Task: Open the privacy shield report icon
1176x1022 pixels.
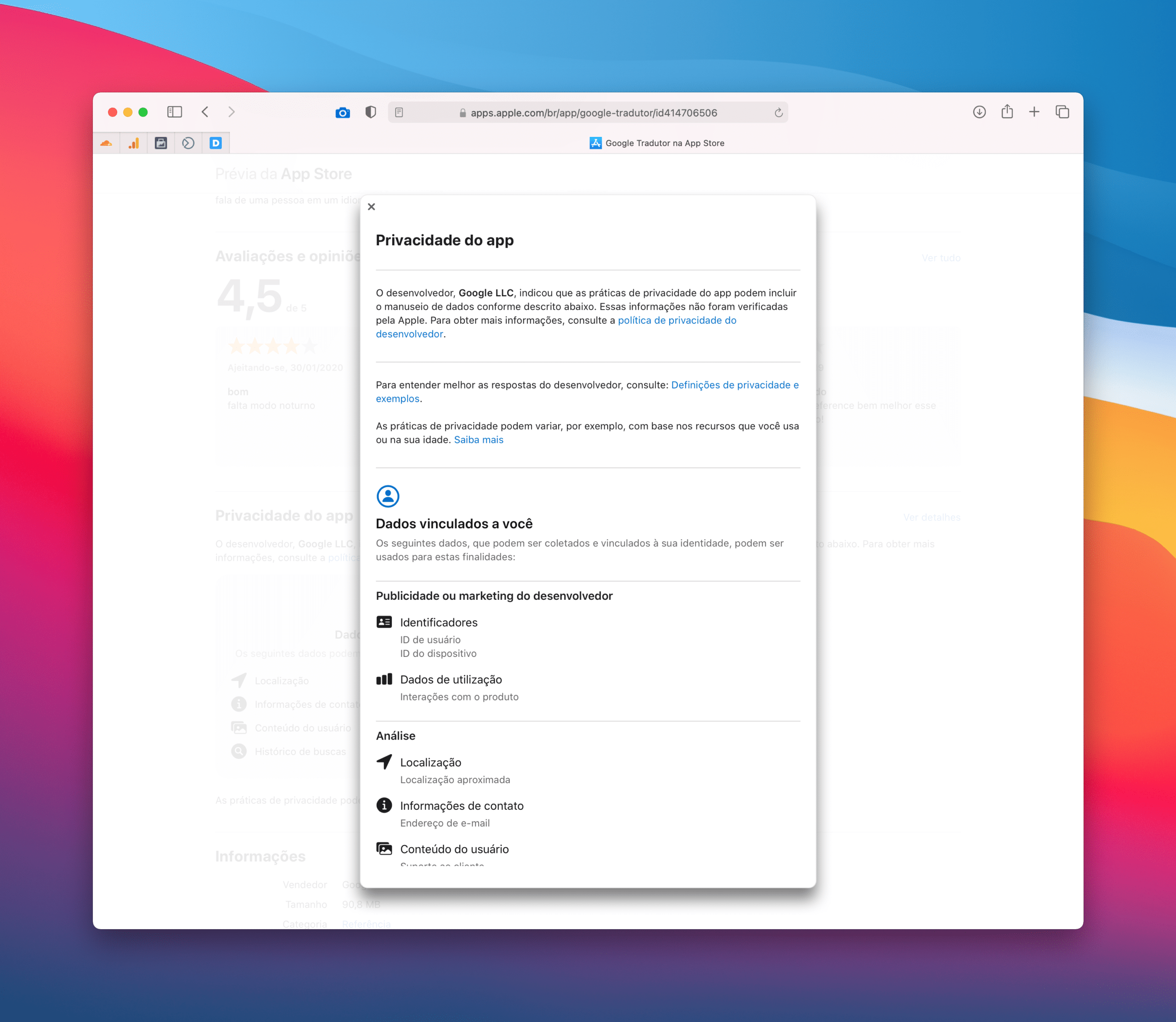Action: click(371, 113)
